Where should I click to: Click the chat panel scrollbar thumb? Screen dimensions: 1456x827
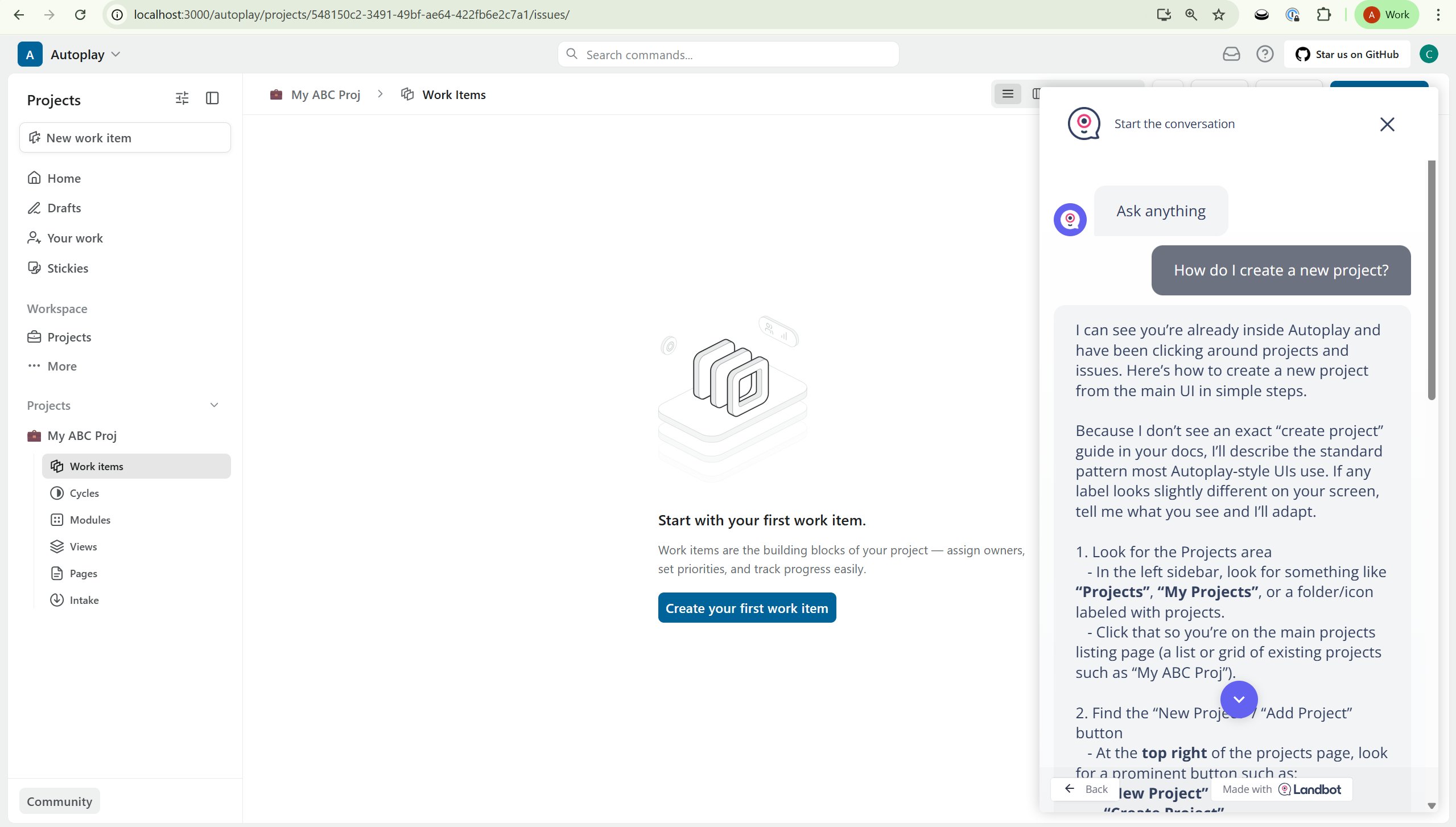1432,280
